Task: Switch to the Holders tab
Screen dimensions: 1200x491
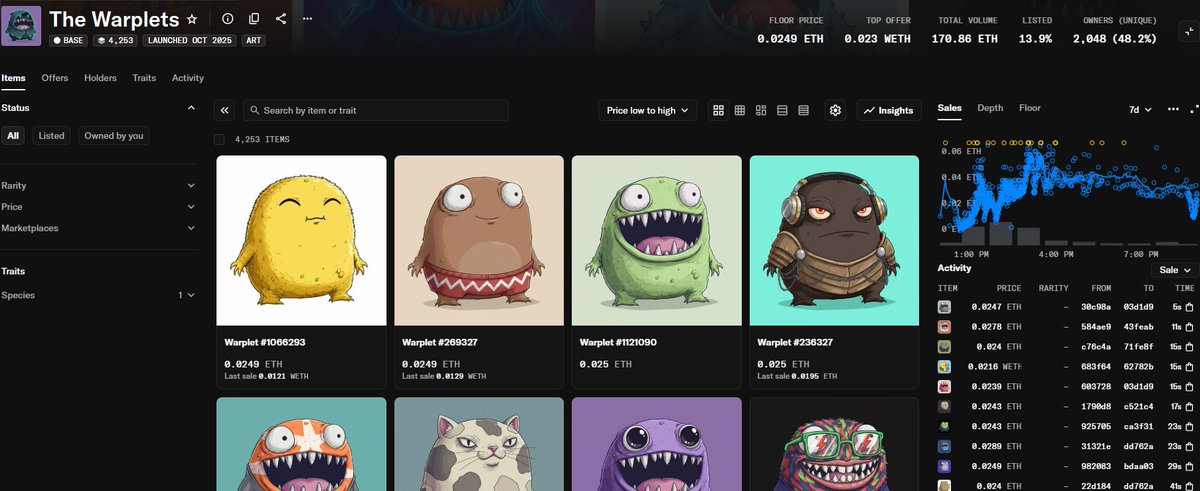Action: [x=100, y=77]
